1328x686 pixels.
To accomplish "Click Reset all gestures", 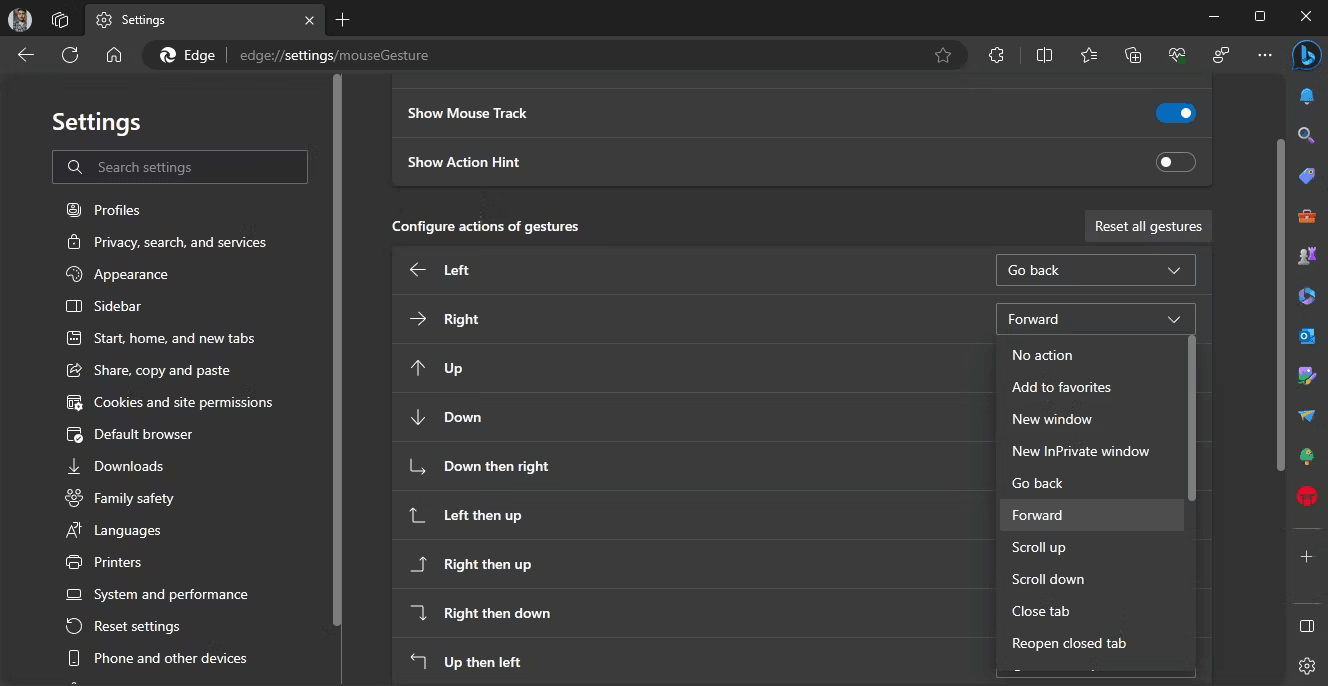I will (1147, 225).
